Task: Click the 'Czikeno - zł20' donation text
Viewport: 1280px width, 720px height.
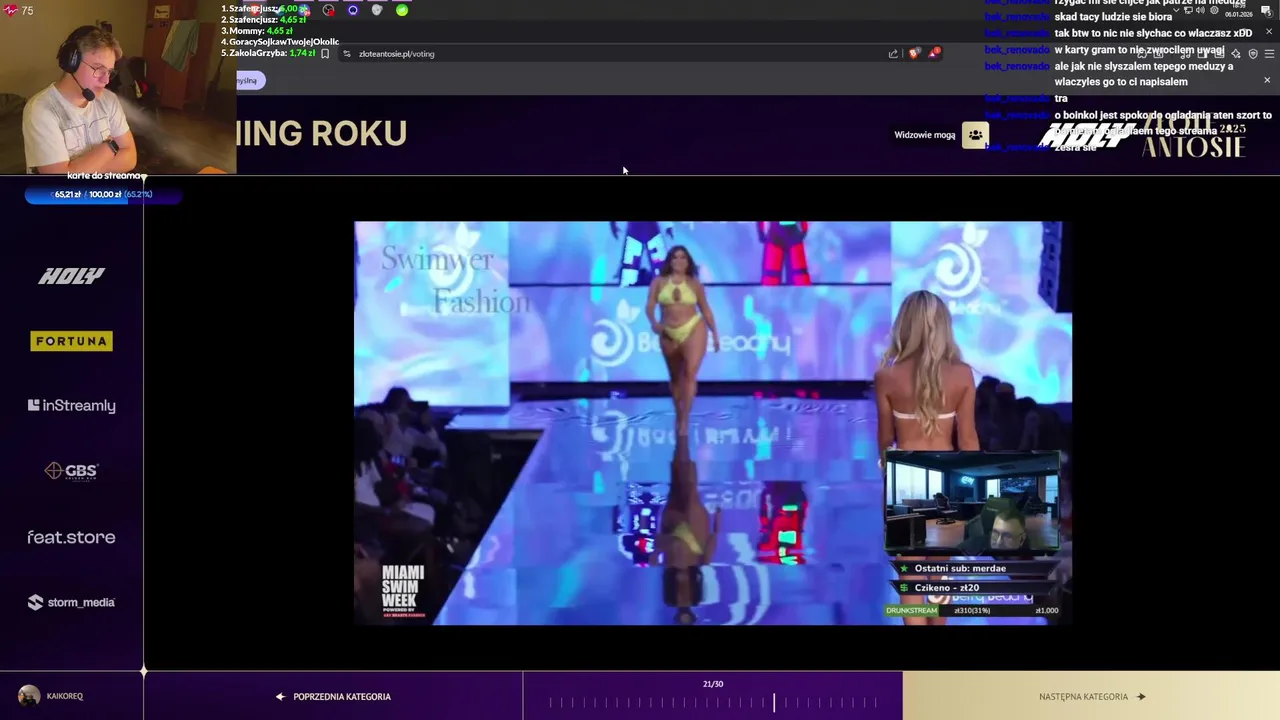Action: pyautogui.click(x=946, y=588)
